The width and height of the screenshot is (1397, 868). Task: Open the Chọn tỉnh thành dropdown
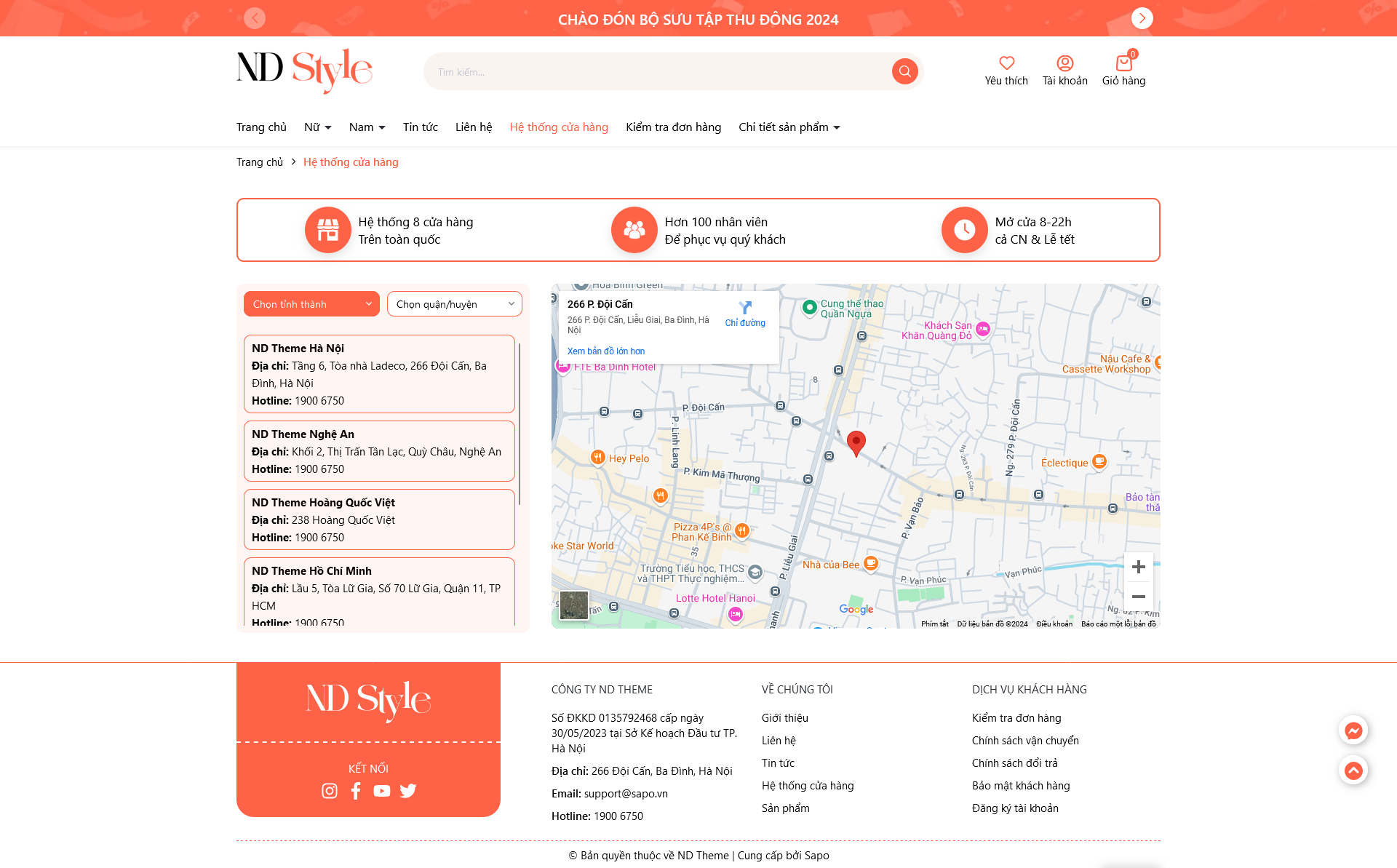click(x=311, y=304)
